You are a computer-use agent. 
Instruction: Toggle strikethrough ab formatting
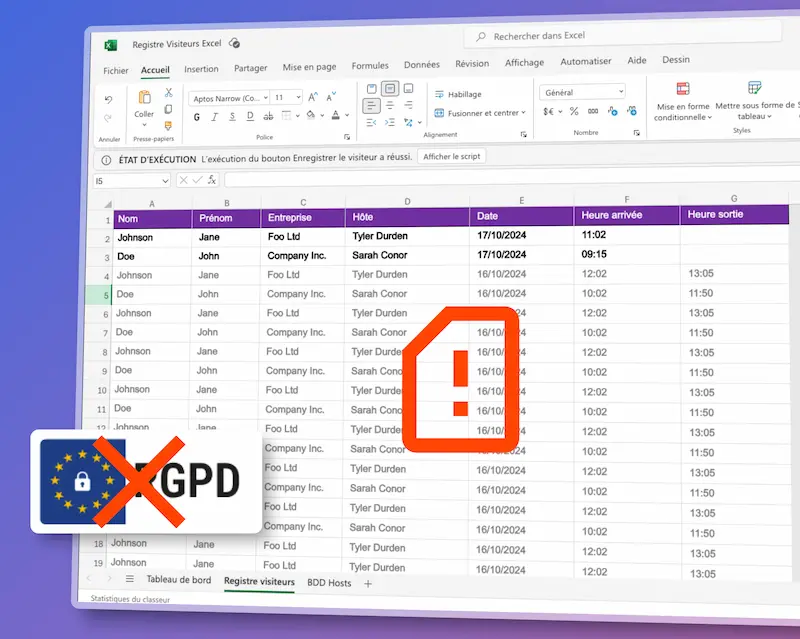tap(268, 116)
